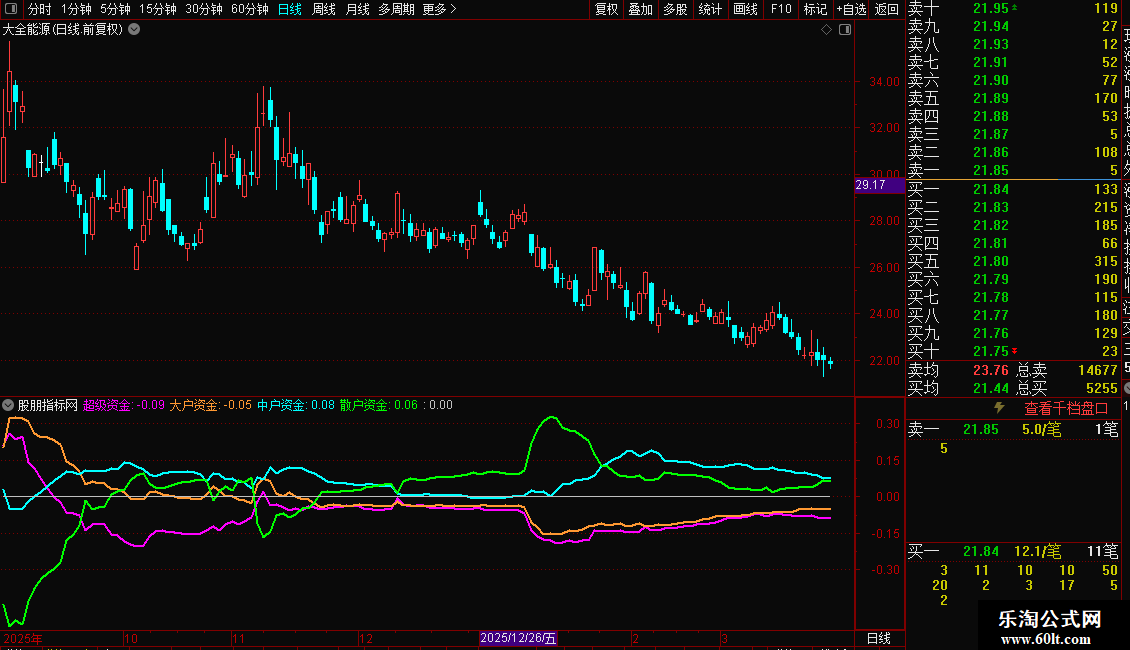Open the 画线 drawing tools
The height and width of the screenshot is (650, 1130).
pos(745,10)
